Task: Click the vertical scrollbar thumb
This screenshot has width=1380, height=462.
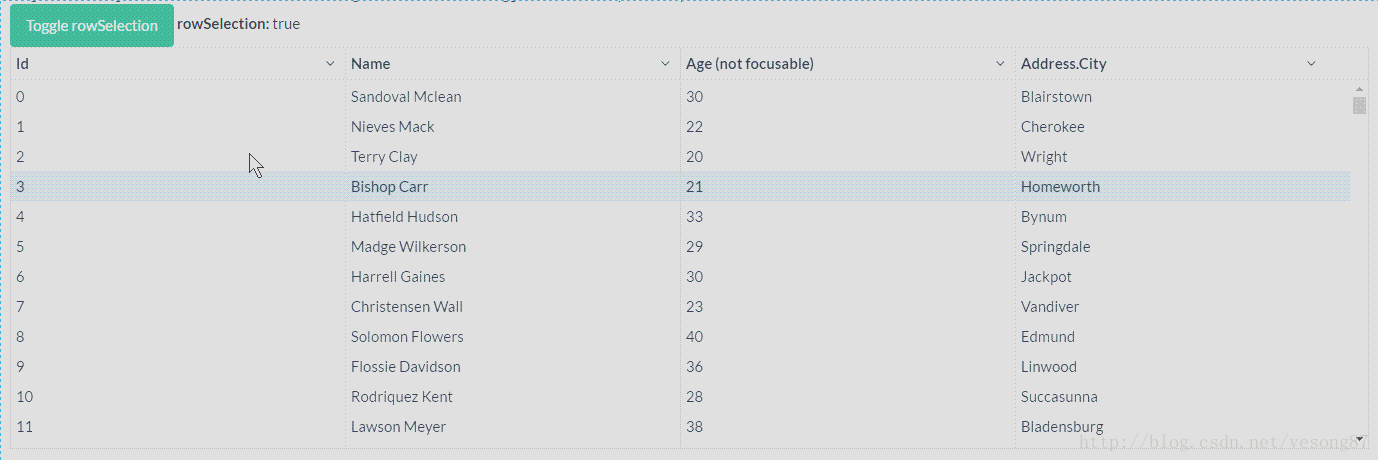Action: [x=1359, y=106]
